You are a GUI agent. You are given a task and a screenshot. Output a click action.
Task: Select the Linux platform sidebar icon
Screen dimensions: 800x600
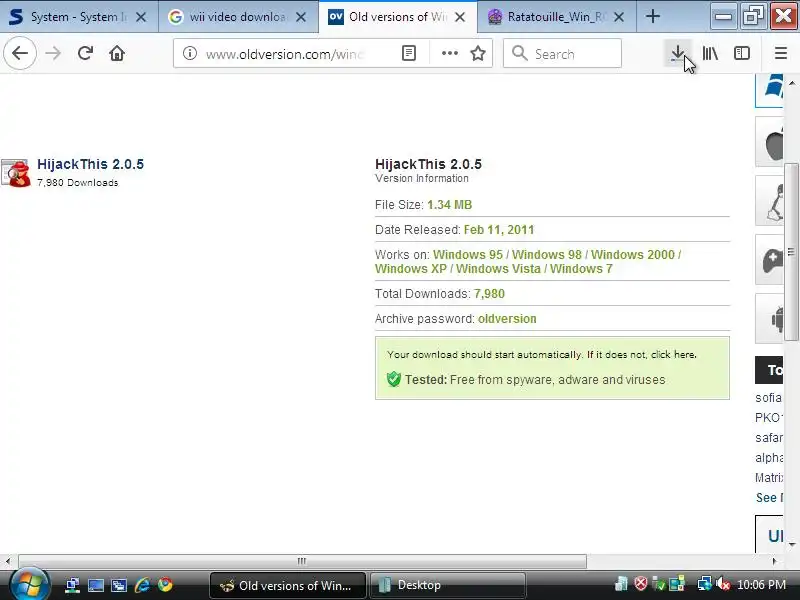[769, 201]
